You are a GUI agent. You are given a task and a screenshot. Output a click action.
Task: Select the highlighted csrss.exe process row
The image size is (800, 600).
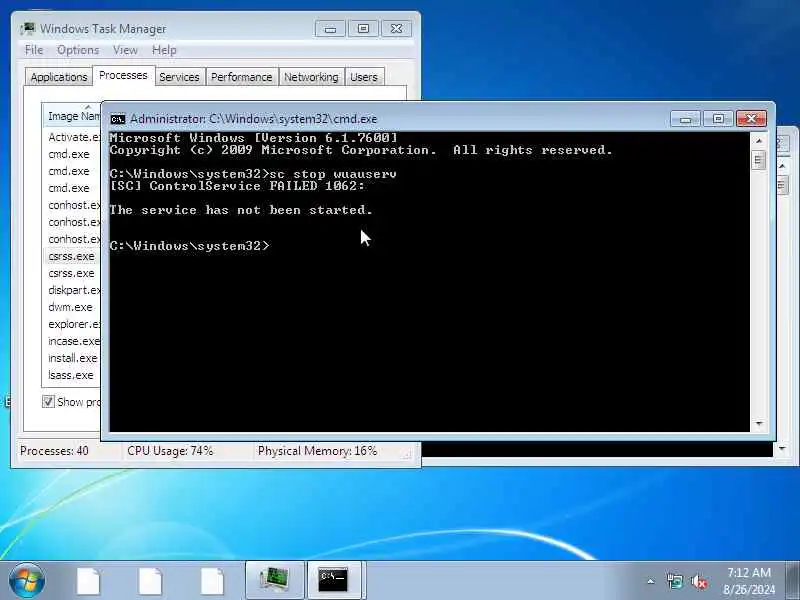pyautogui.click(x=72, y=256)
